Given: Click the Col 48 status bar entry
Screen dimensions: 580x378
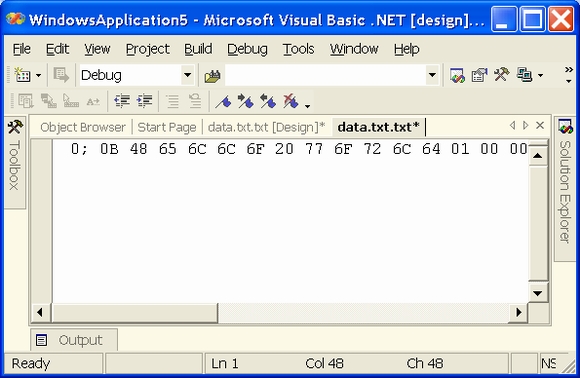Looking at the screenshot, I should [324, 364].
